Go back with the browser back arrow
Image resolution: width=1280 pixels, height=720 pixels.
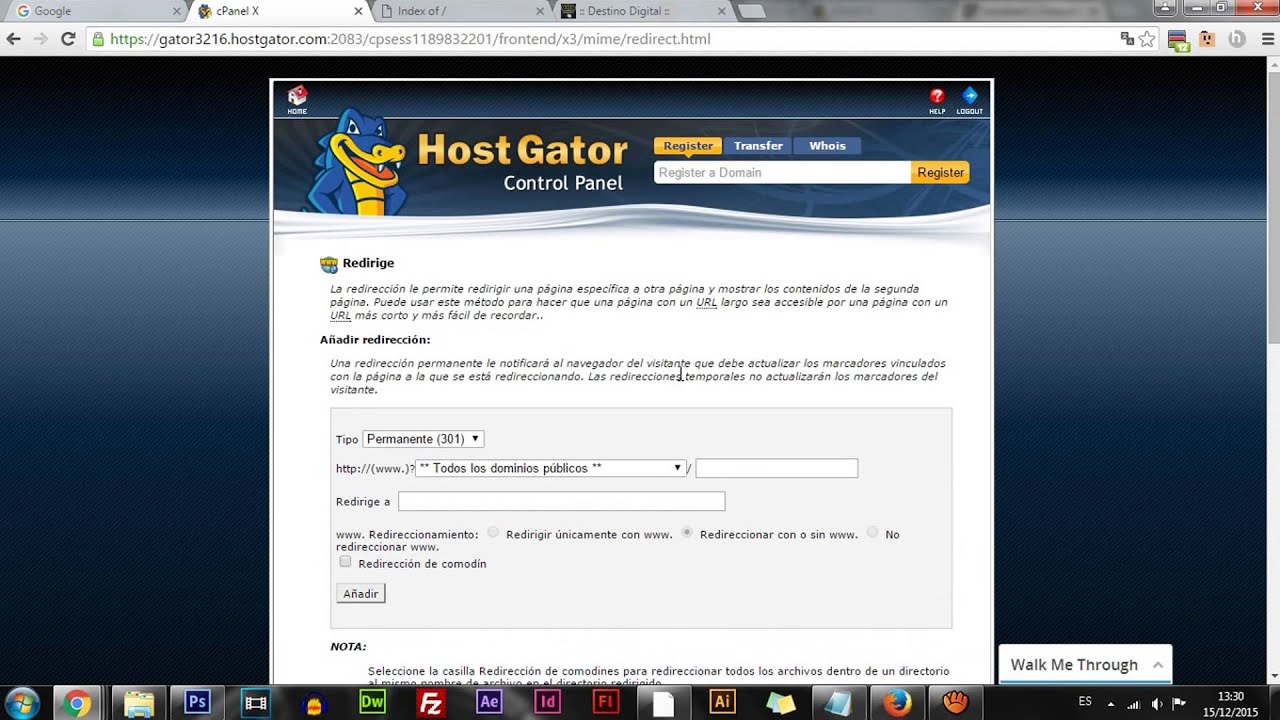point(13,39)
